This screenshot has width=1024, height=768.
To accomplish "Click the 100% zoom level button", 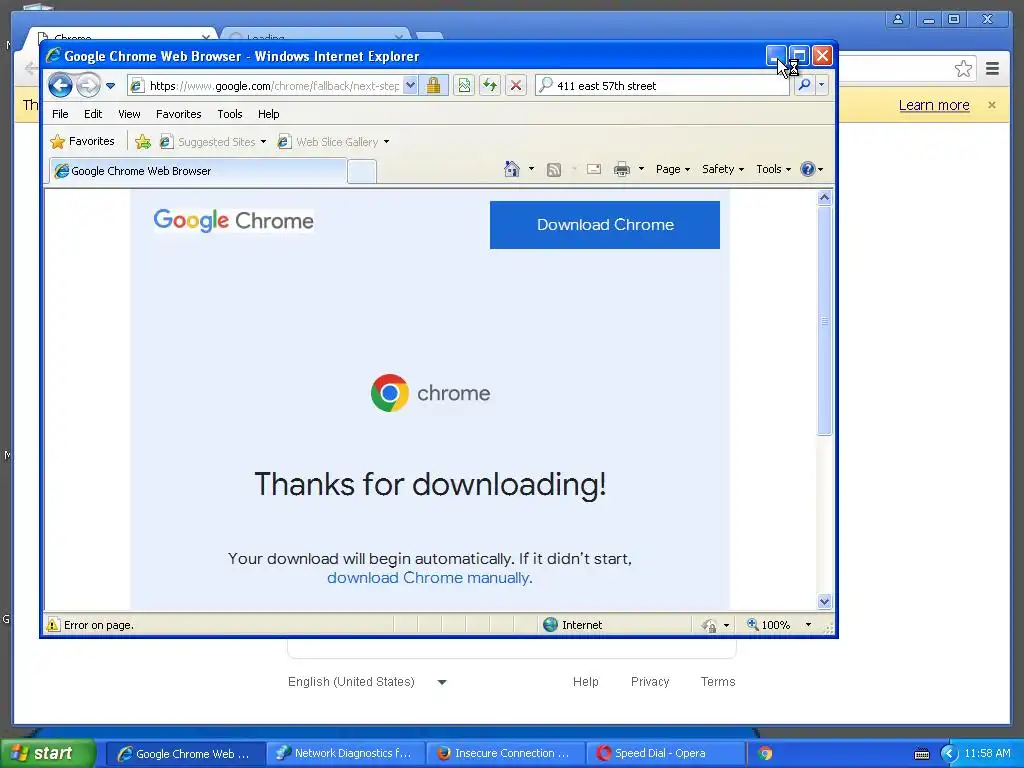I will pos(769,625).
